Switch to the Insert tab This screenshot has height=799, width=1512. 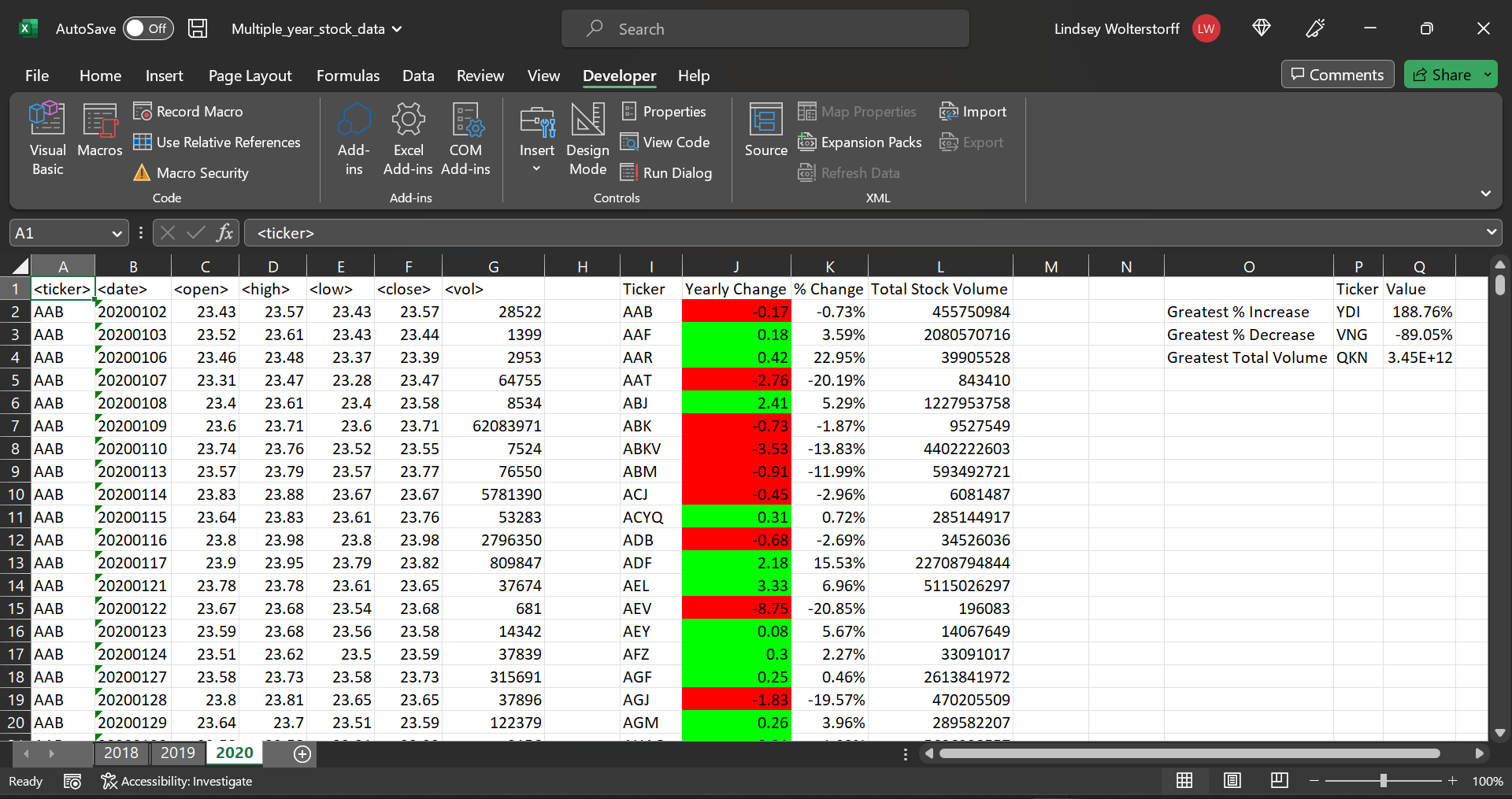coord(164,76)
